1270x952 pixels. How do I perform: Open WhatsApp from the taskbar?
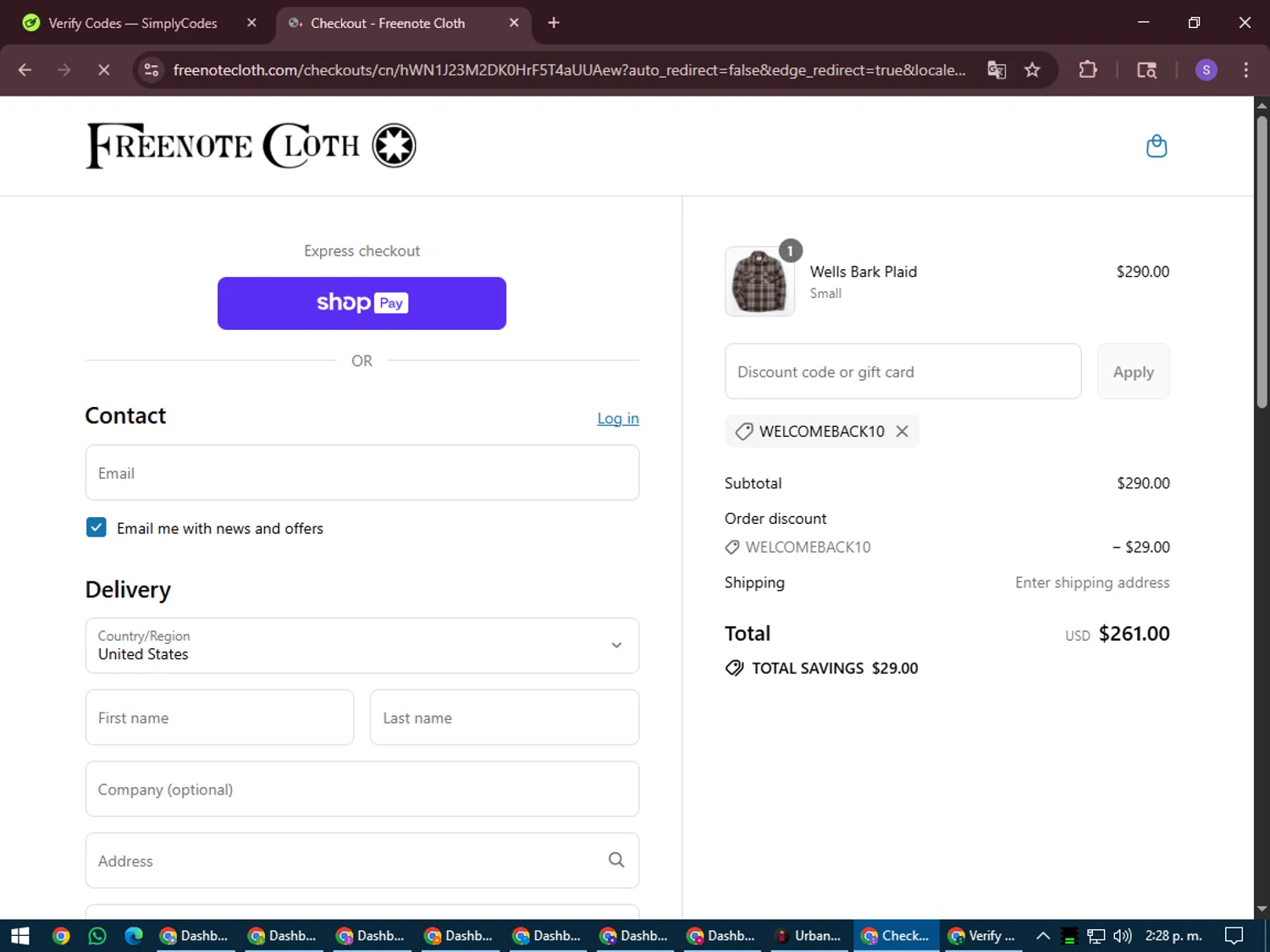point(97,936)
